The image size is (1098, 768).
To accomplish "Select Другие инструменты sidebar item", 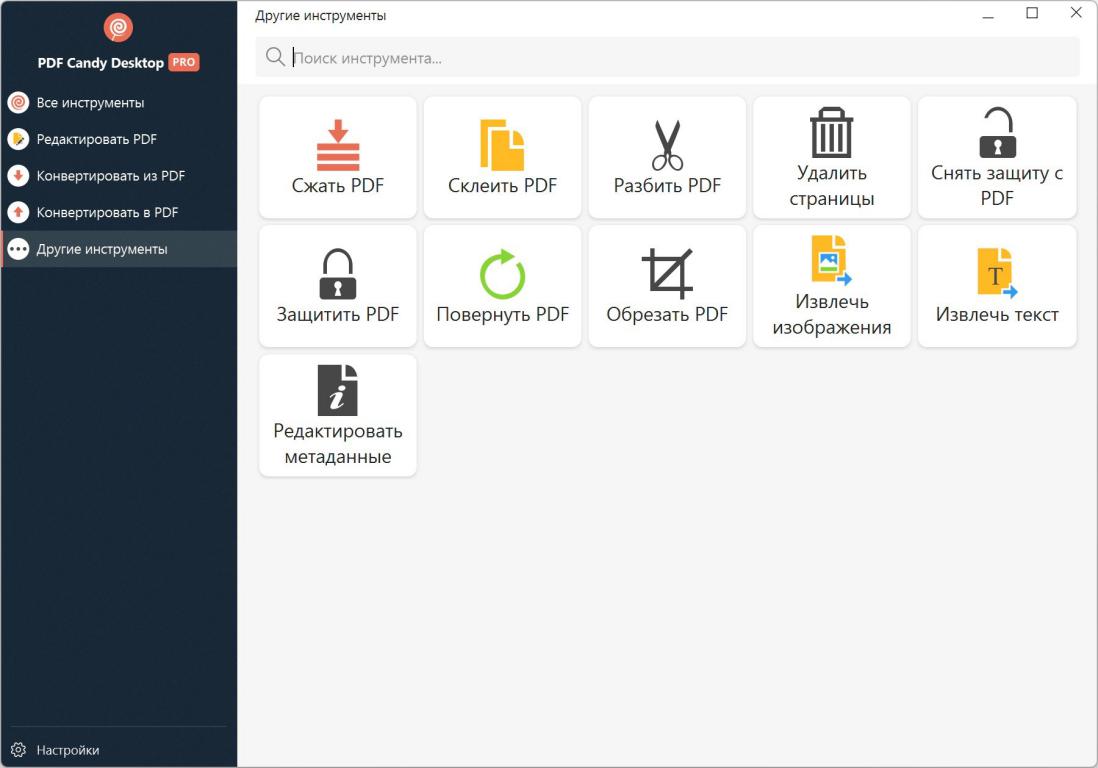I will 102,249.
